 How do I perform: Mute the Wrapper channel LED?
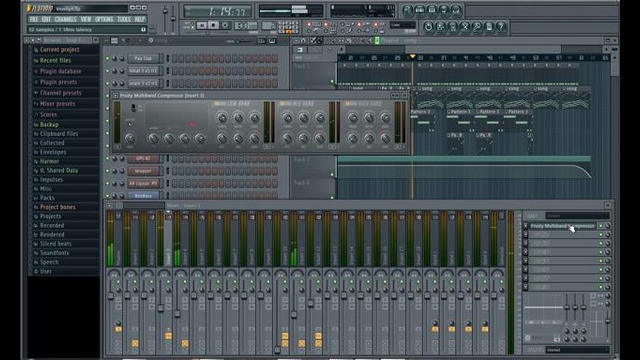click(108, 171)
